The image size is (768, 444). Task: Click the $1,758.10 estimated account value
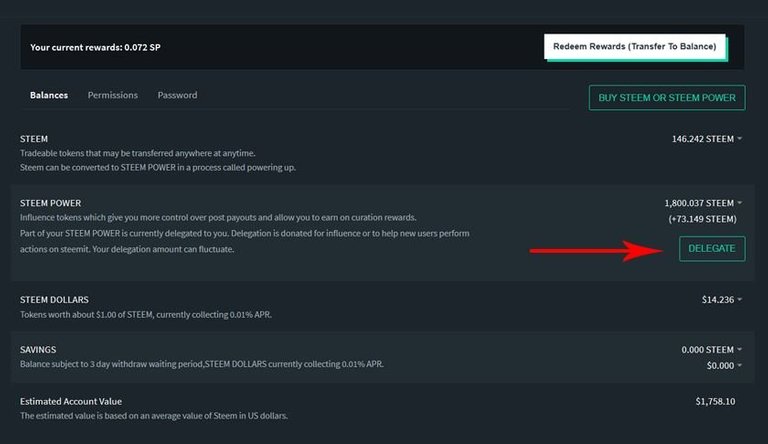coord(715,401)
